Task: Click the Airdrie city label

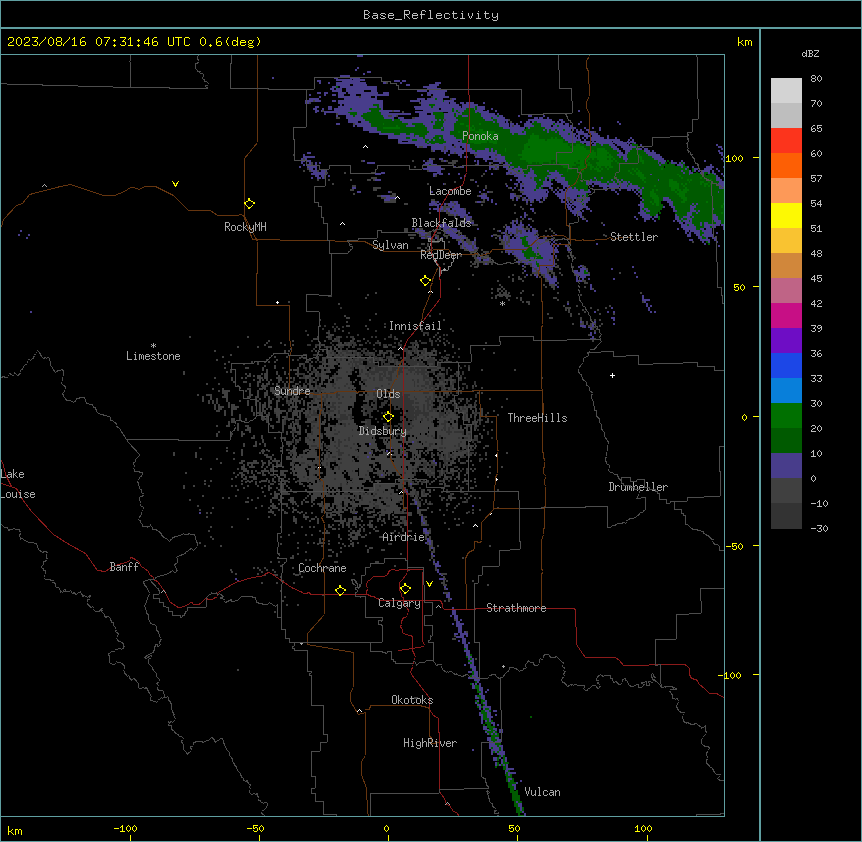Action: (404, 537)
